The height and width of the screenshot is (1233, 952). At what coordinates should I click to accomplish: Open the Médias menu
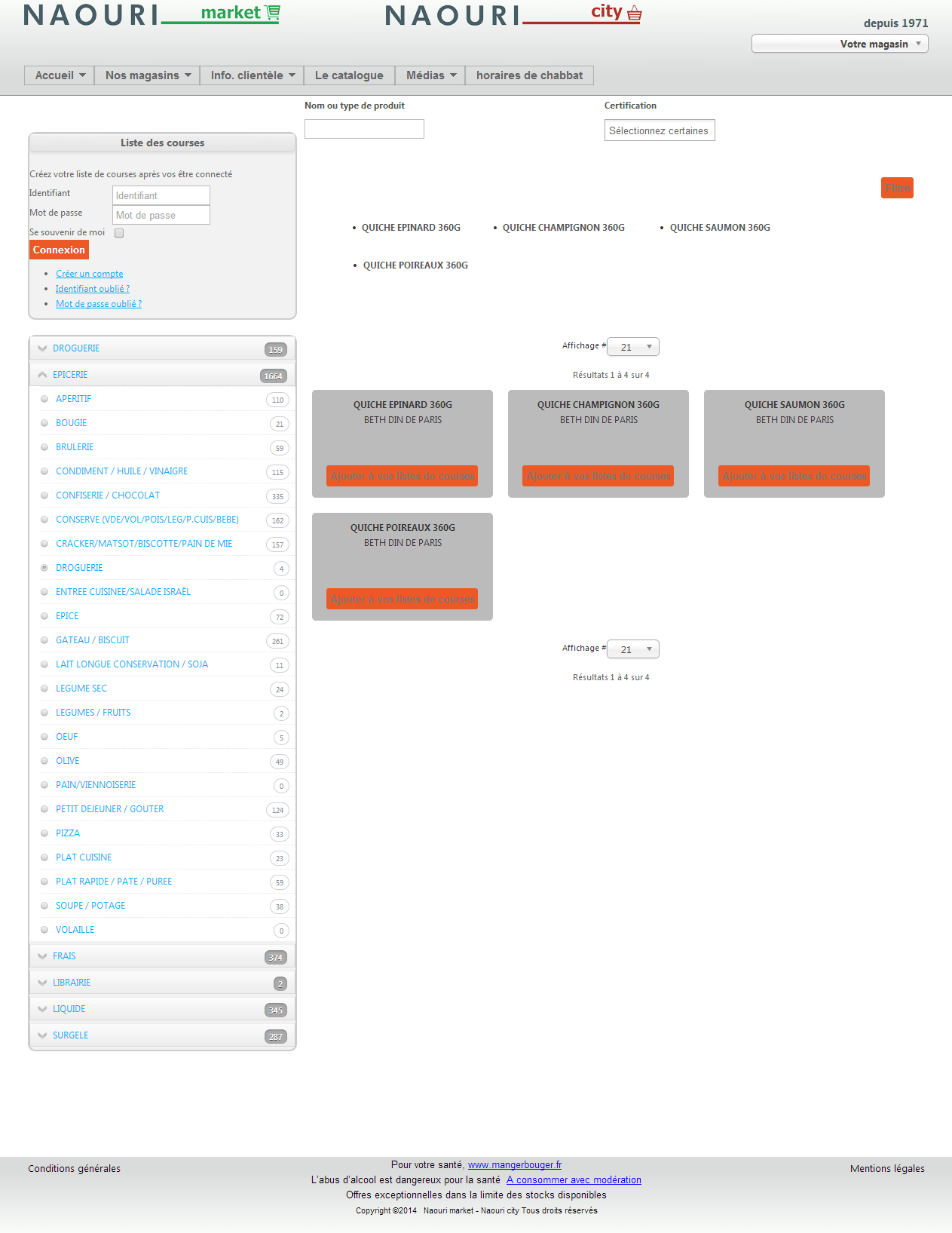pyautogui.click(x=430, y=75)
